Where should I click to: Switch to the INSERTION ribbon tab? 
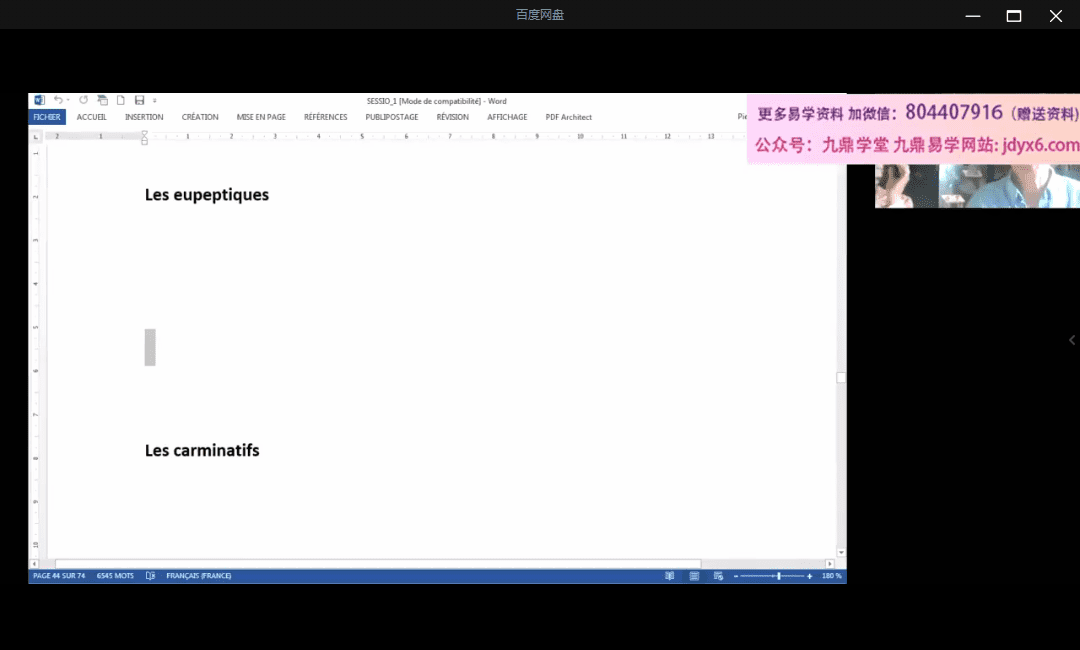click(144, 117)
